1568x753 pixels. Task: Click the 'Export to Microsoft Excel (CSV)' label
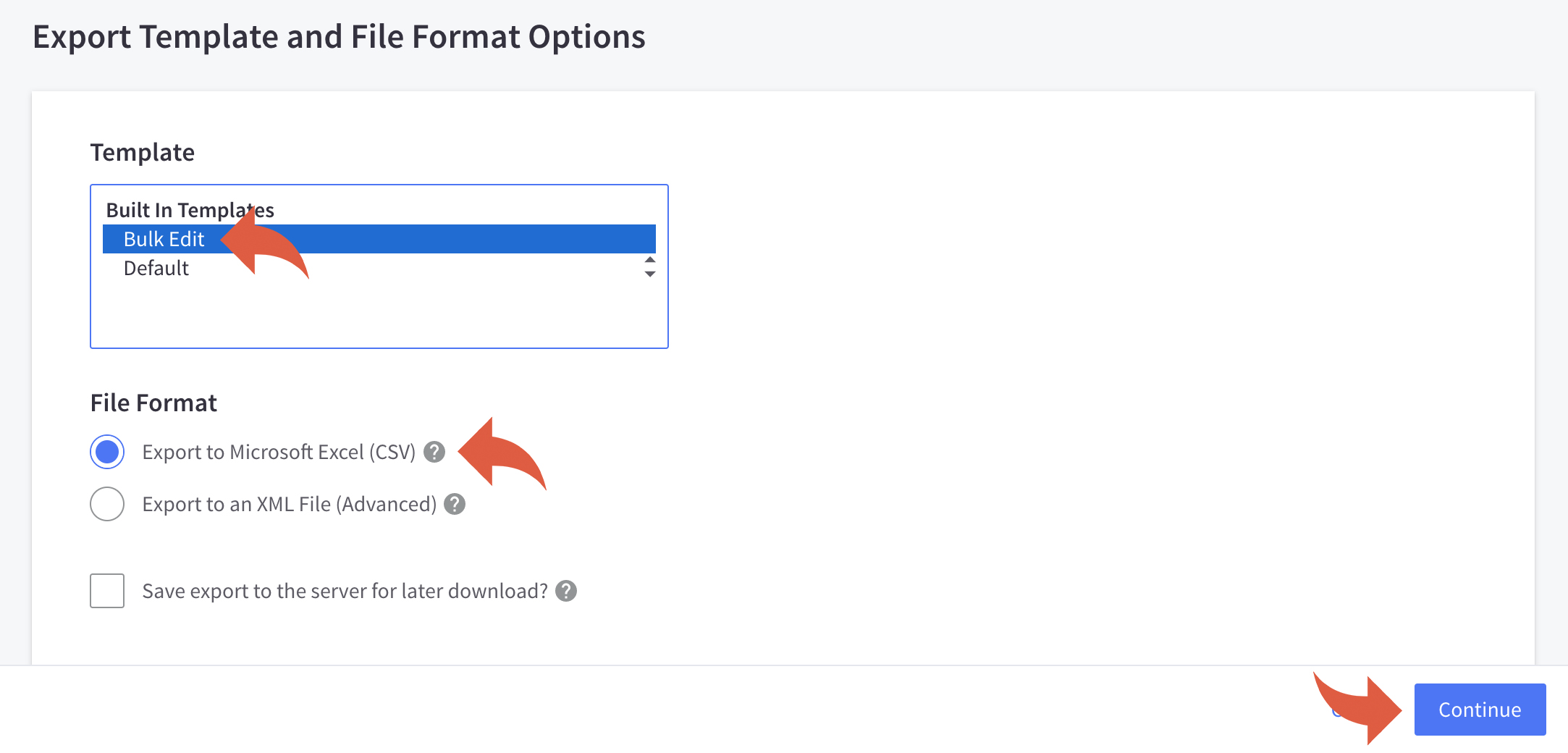(279, 452)
